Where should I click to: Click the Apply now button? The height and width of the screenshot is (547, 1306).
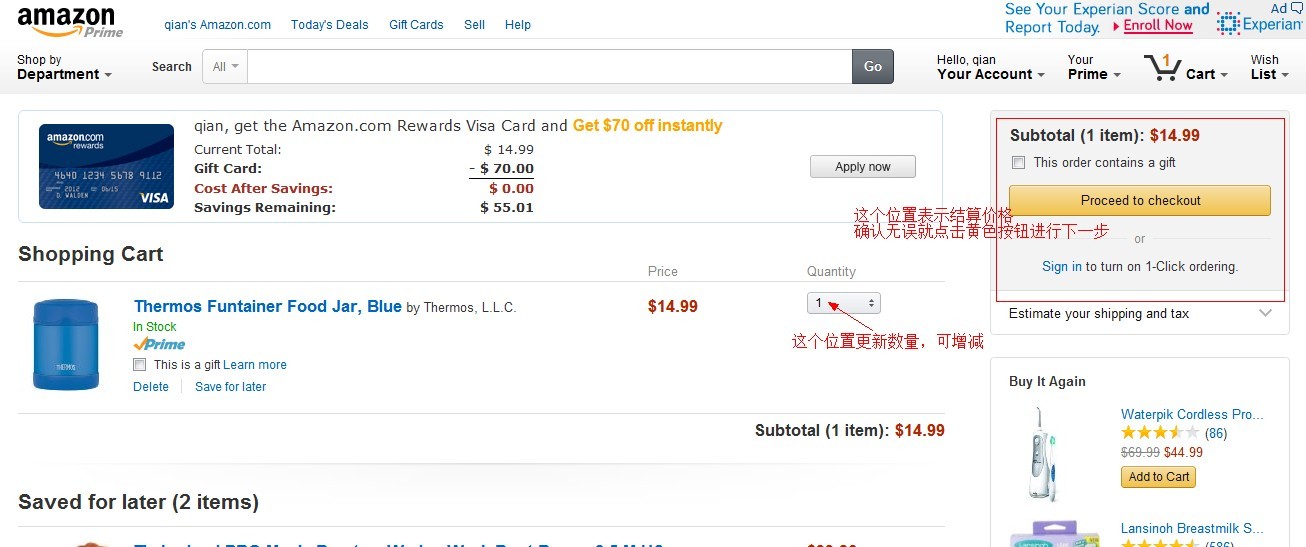click(x=862, y=167)
